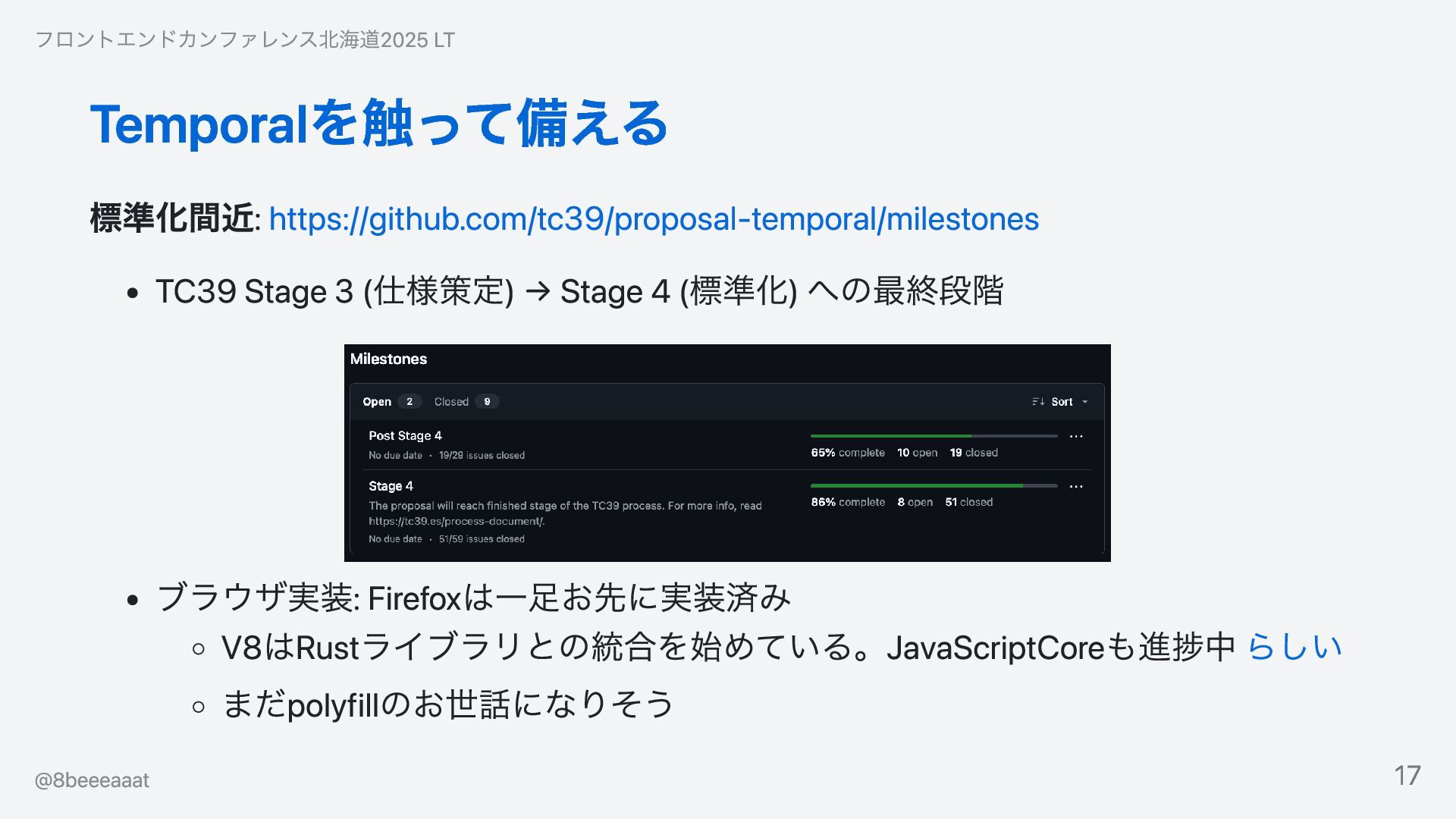This screenshot has height=819, width=1456.
Task: Click the 8 open issues link
Action: 915,502
